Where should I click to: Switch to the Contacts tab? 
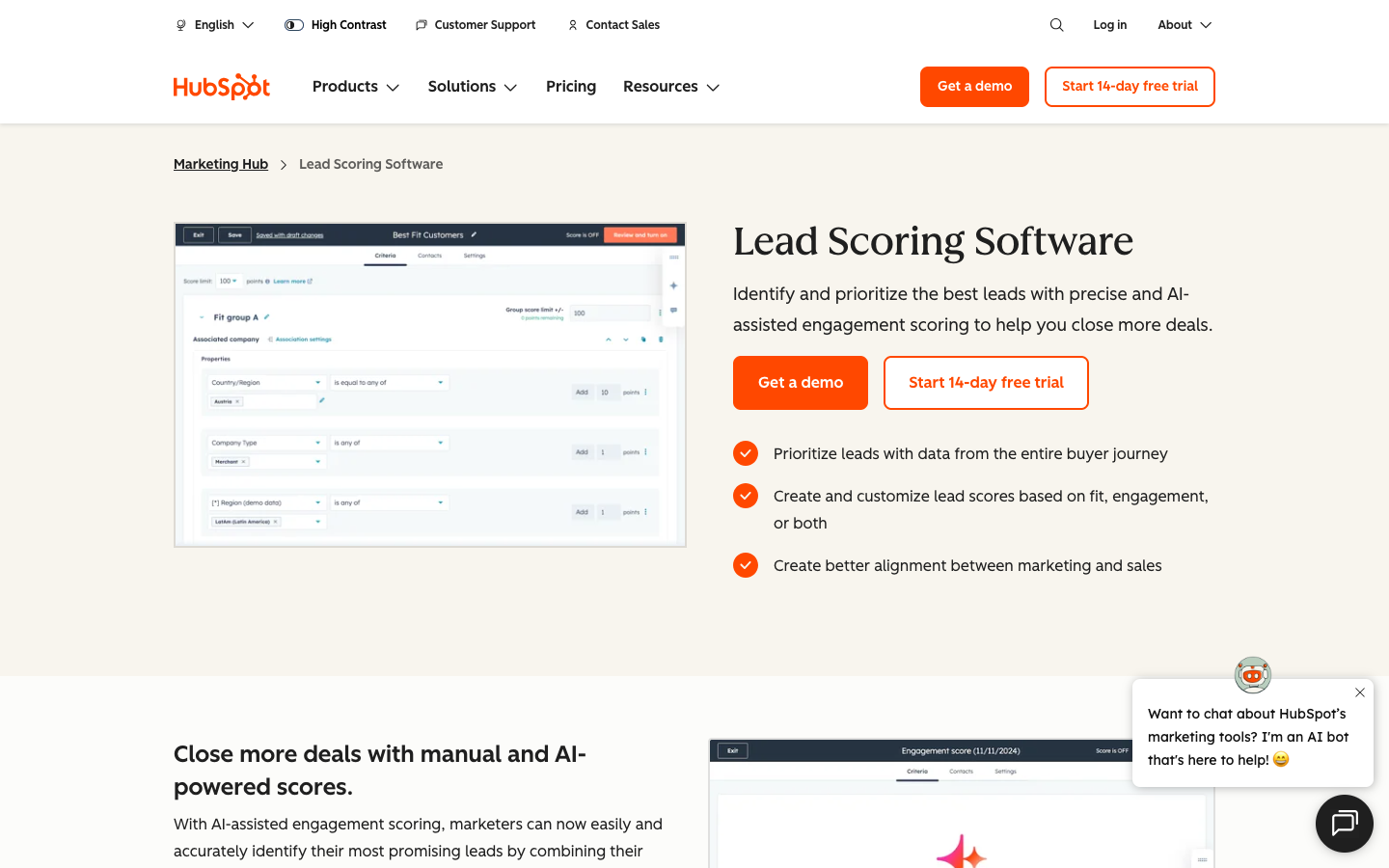[430, 256]
